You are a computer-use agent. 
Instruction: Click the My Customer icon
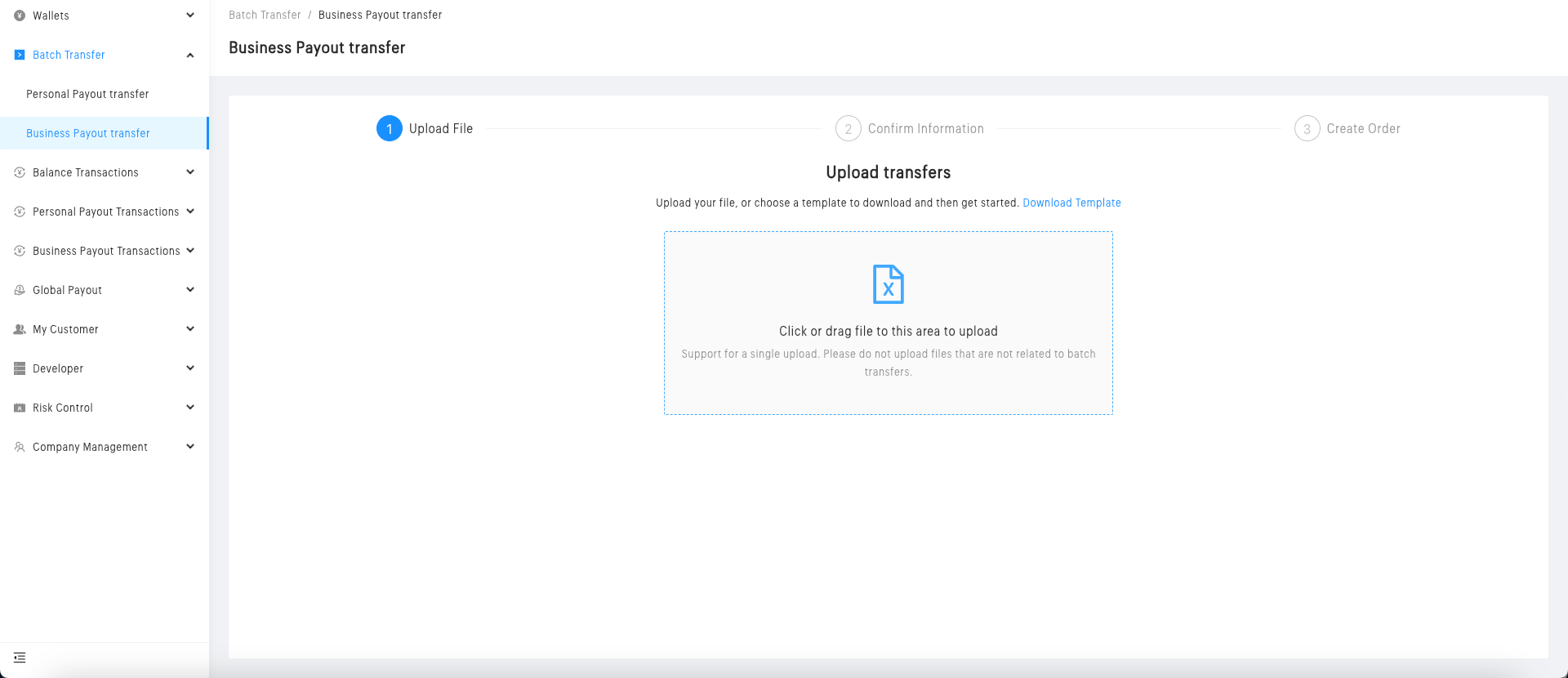click(20, 329)
